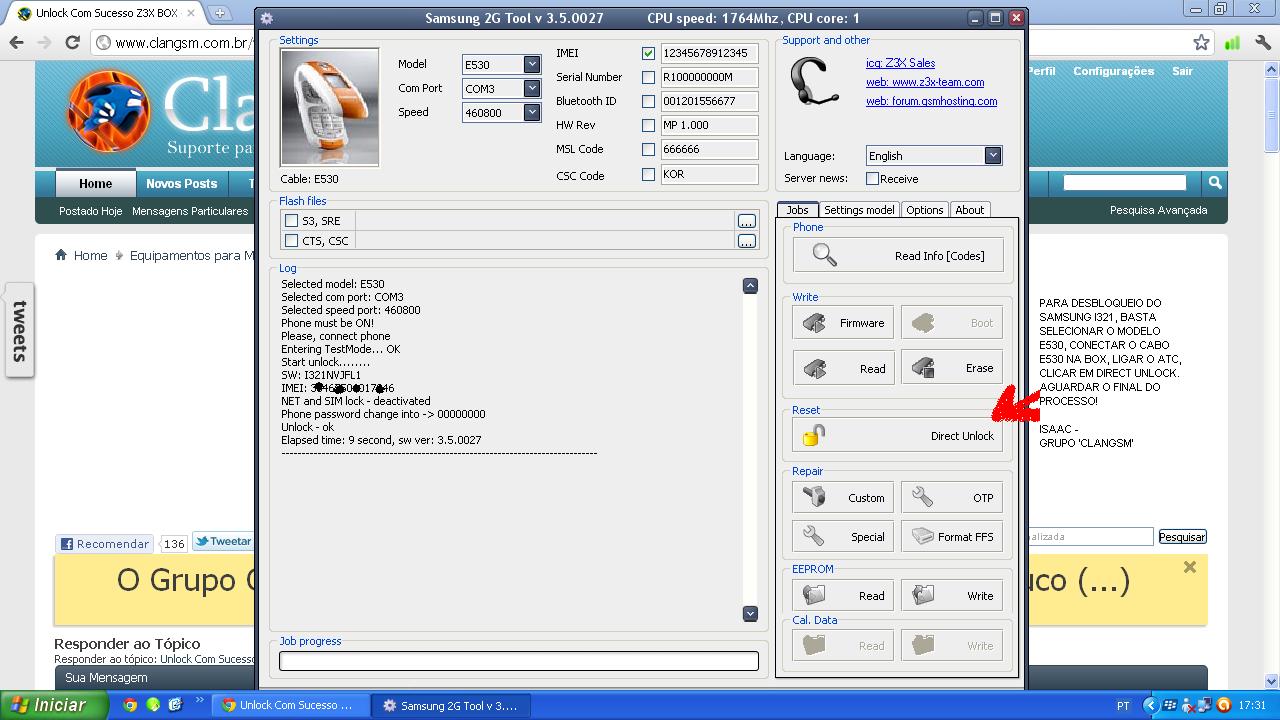1280x720 pixels.
Task: Click the Read Info [Codes] magnifier button
Action: tap(897, 255)
